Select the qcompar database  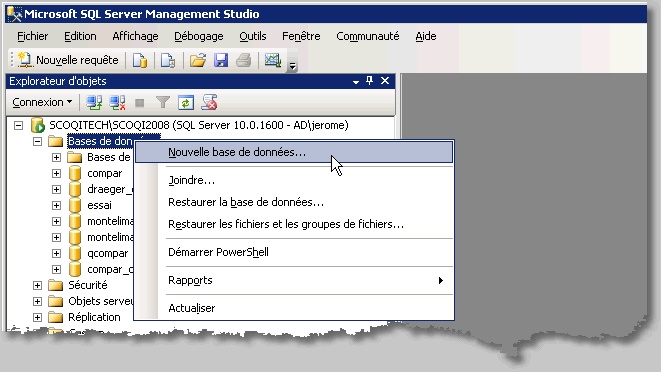coord(107,253)
